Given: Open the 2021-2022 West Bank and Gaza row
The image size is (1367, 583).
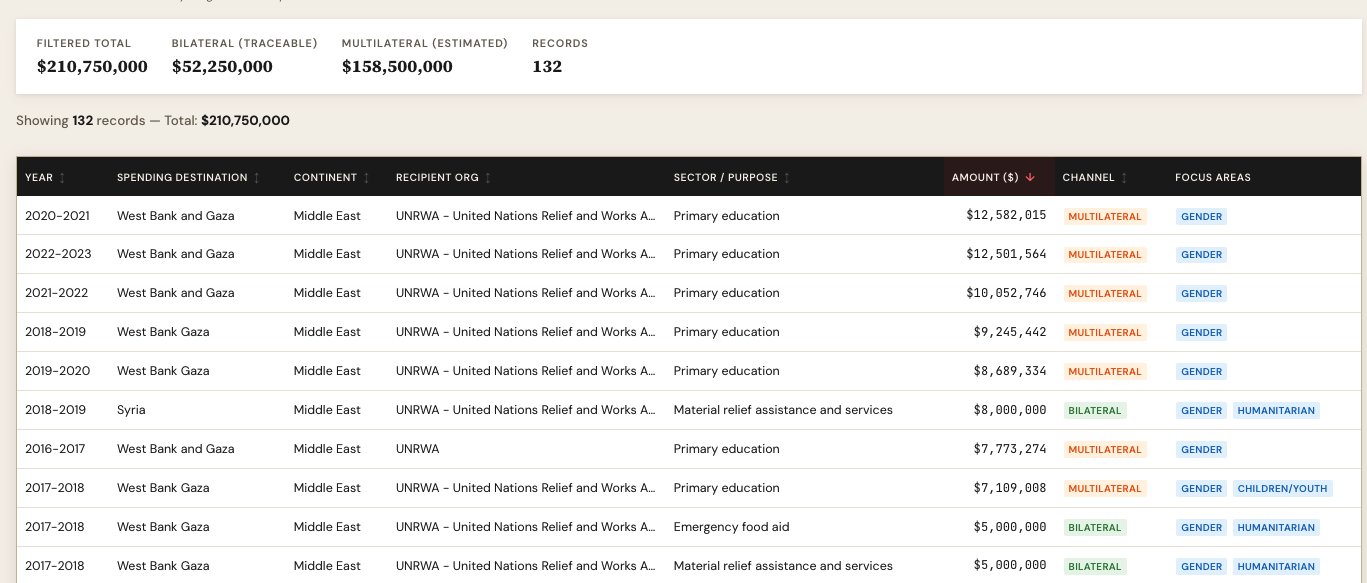Looking at the screenshot, I should click(175, 293).
